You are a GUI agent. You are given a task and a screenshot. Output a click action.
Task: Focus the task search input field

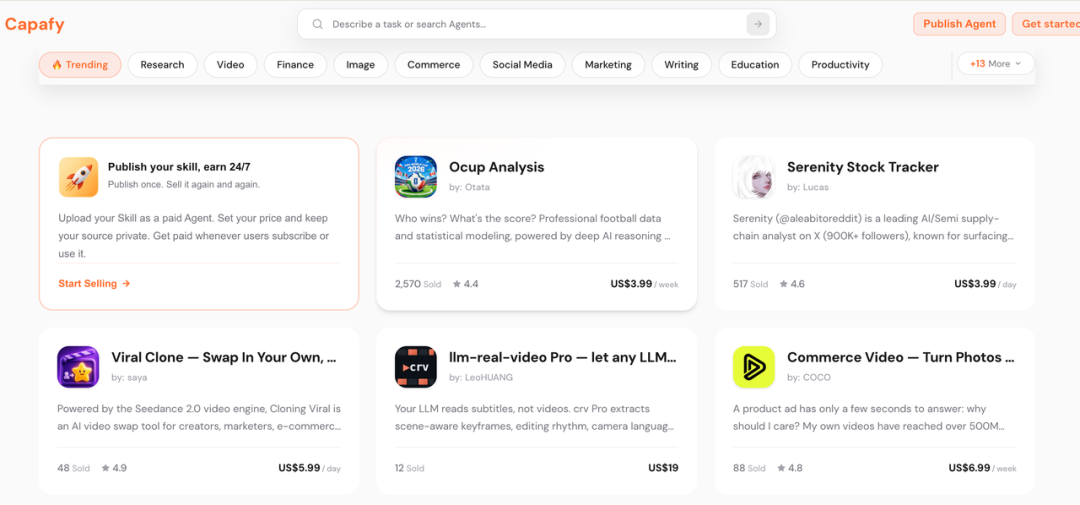pyautogui.click(x=536, y=24)
